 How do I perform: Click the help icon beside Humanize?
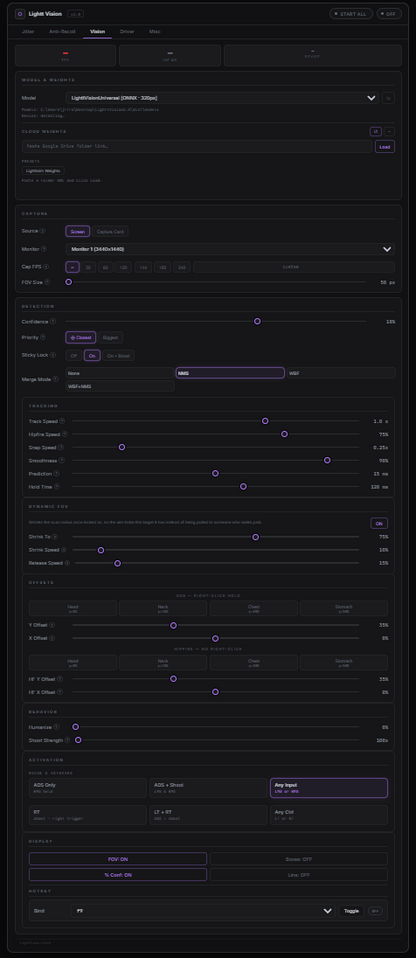click(x=56, y=727)
